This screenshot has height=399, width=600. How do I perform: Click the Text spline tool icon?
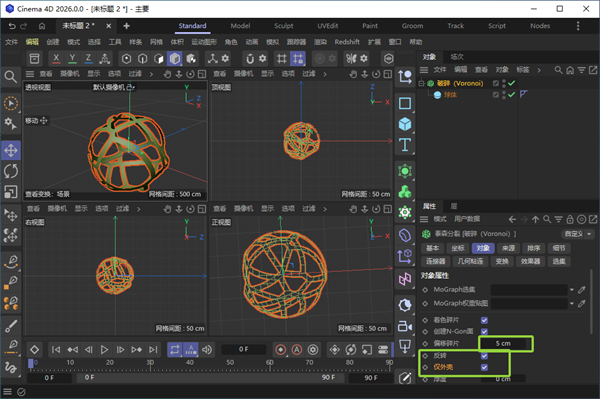pyautogui.click(x=405, y=145)
